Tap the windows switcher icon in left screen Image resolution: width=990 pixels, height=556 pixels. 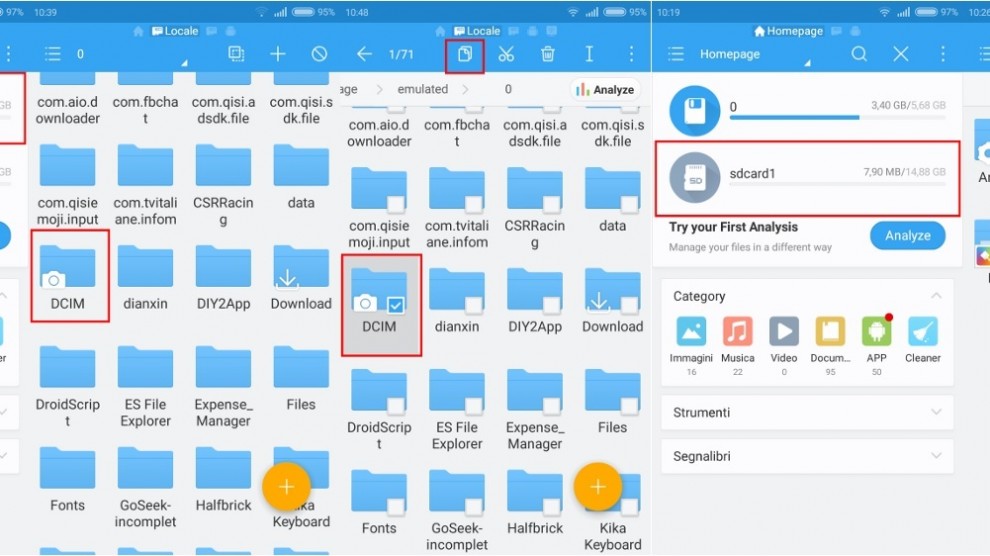tap(236, 54)
